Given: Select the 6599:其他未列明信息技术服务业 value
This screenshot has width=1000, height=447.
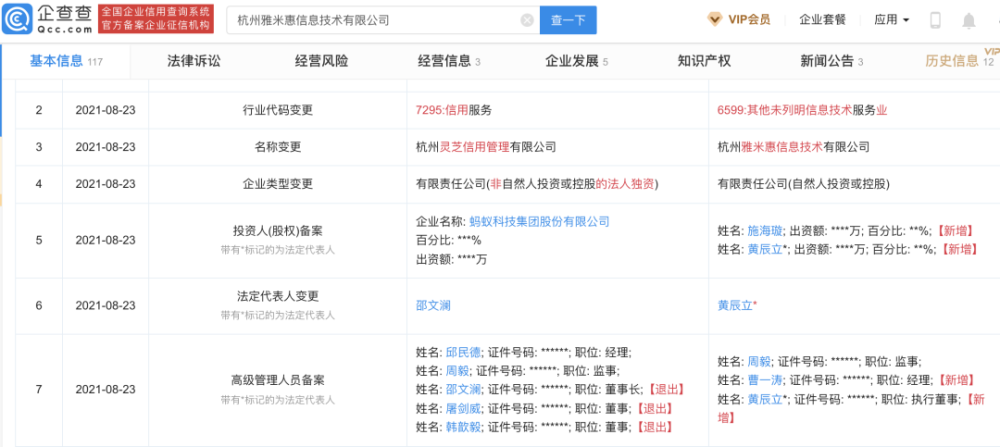Looking at the screenshot, I should [x=802, y=110].
